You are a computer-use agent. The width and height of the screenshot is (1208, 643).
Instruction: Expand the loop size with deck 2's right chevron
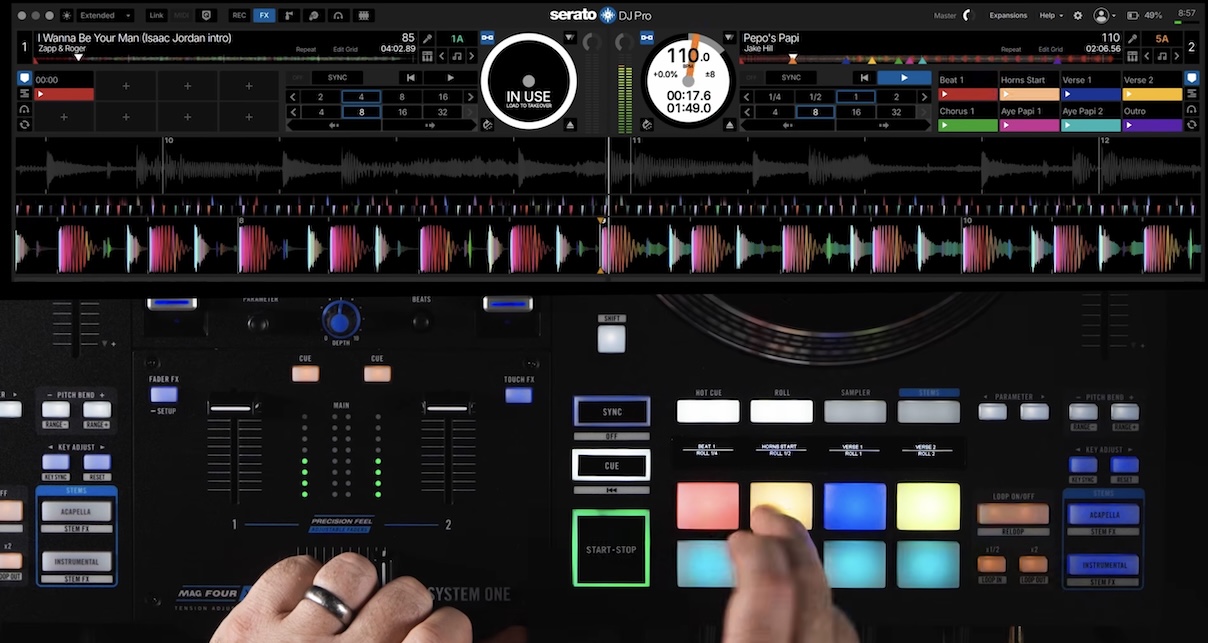click(x=923, y=96)
